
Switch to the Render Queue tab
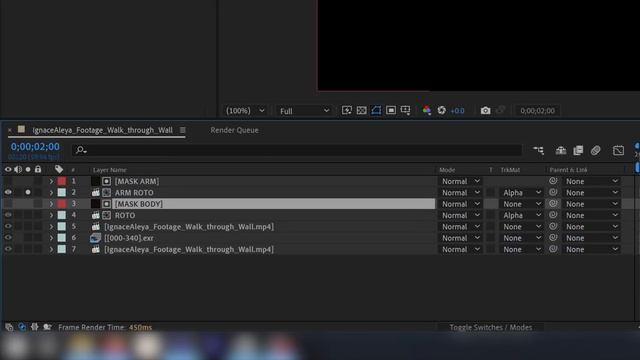pos(234,130)
